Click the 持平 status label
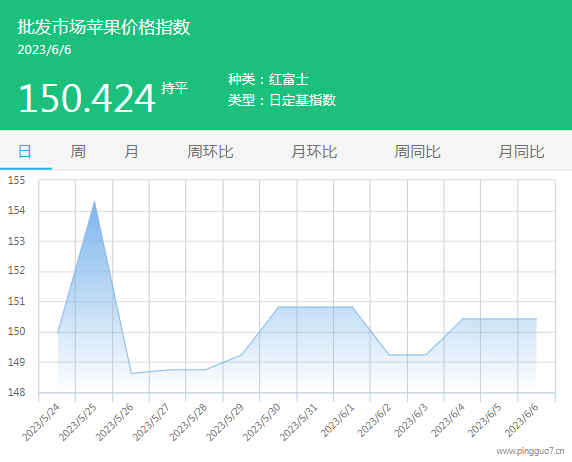Viewport: 572px width, 462px height. (174, 88)
